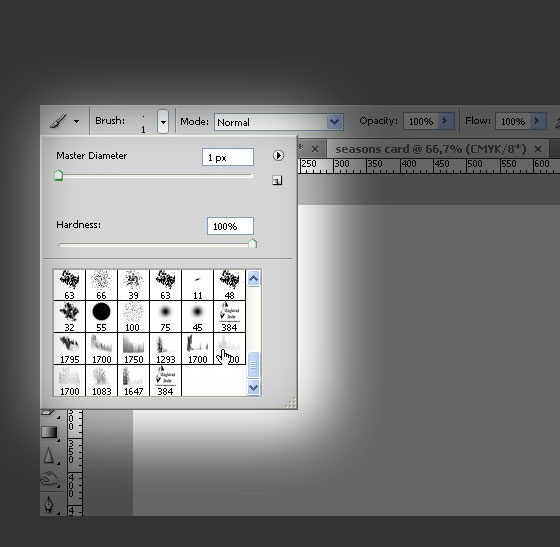This screenshot has height=547, width=560.
Task: Select the 1795 landscape brush thumbnail
Action: pos(70,349)
